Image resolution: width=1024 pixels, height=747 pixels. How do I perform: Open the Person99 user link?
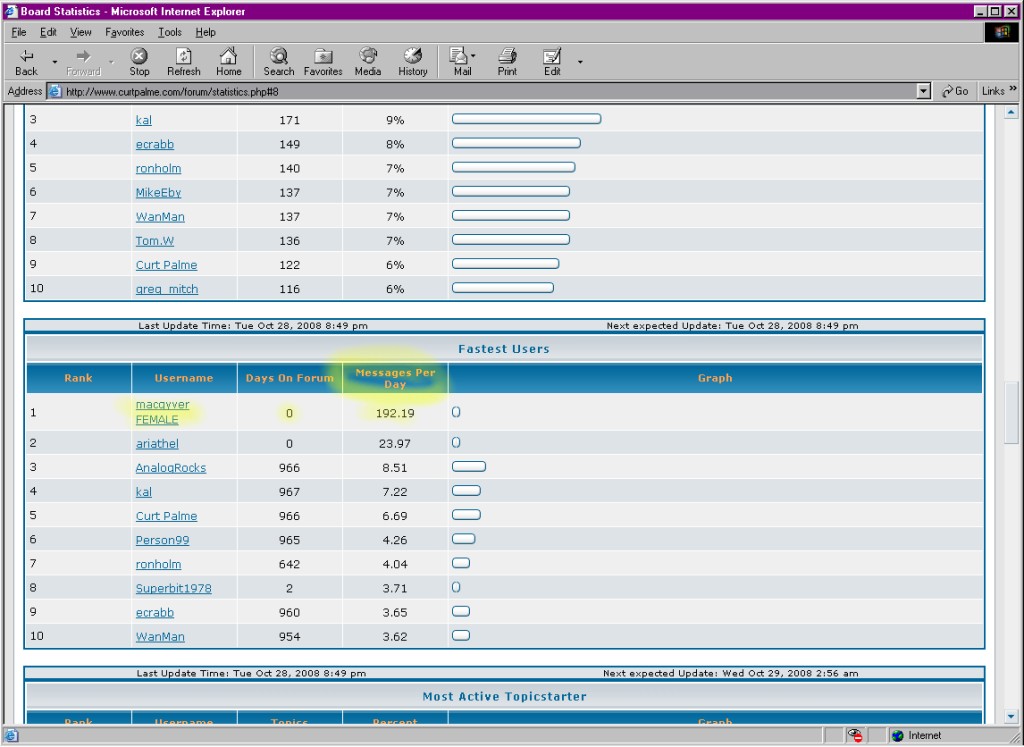(x=163, y=541)
